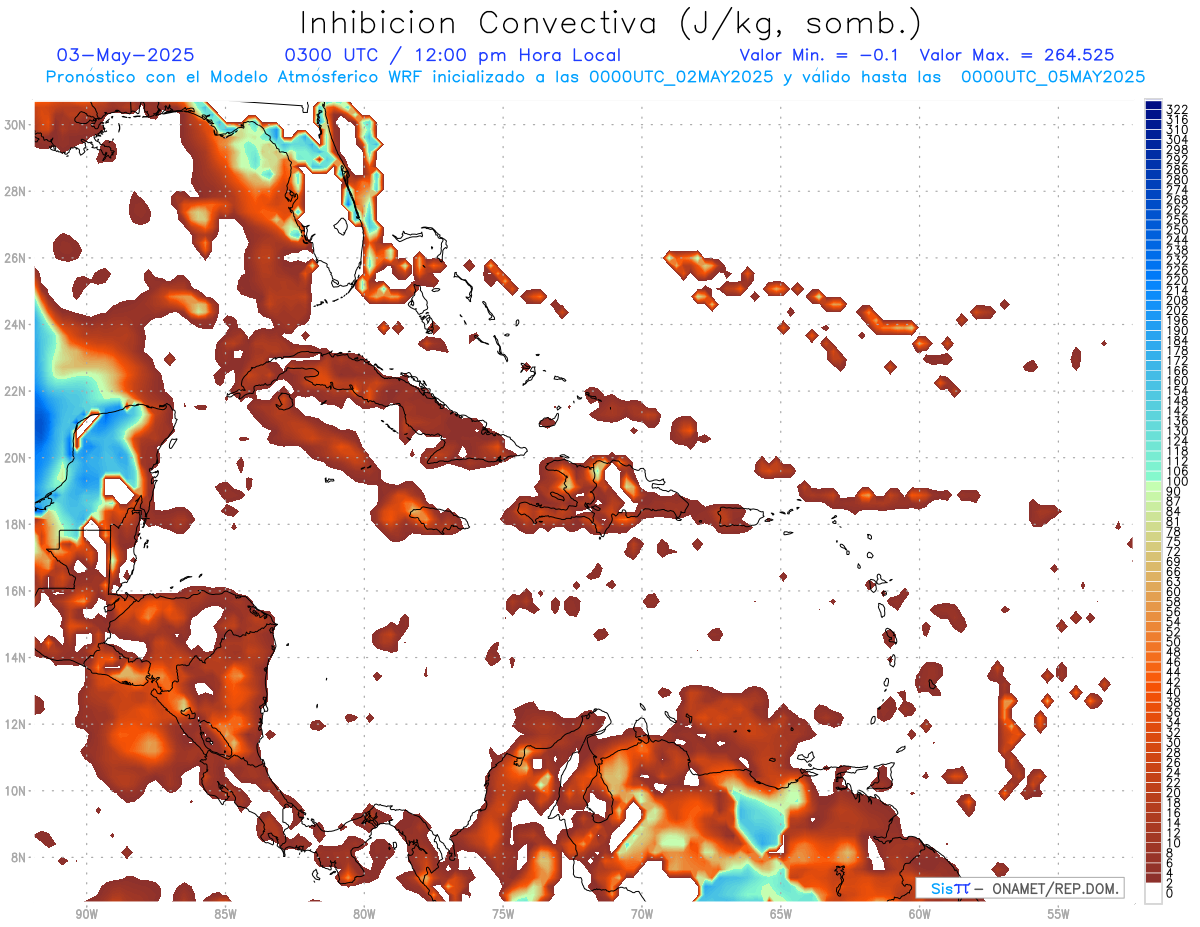Click the 75W longitude label
Image resolution: width=1200 pixels, height=927 pixels.
coord(503,914)
